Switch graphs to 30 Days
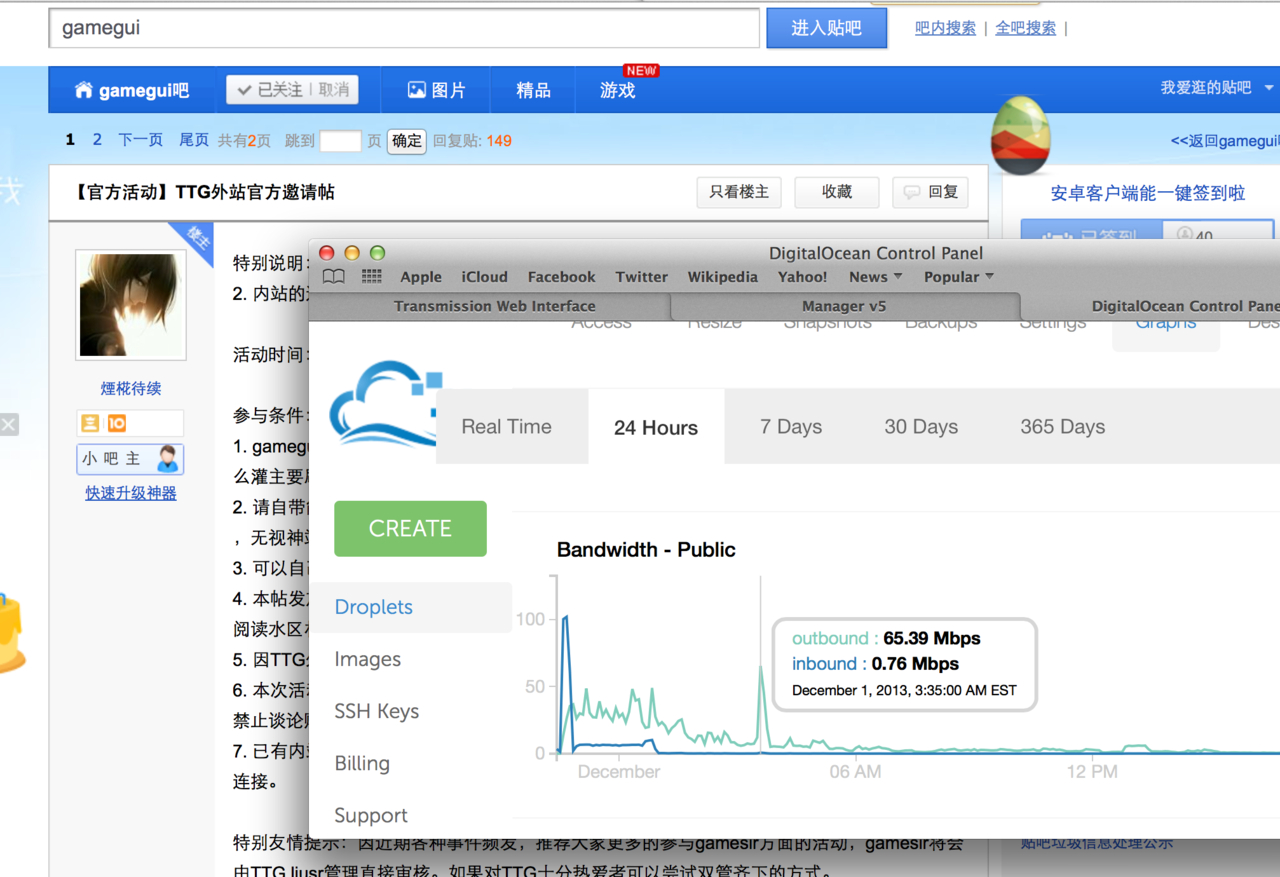Viewport: 1280px width, 877px height. pos(921,427)
